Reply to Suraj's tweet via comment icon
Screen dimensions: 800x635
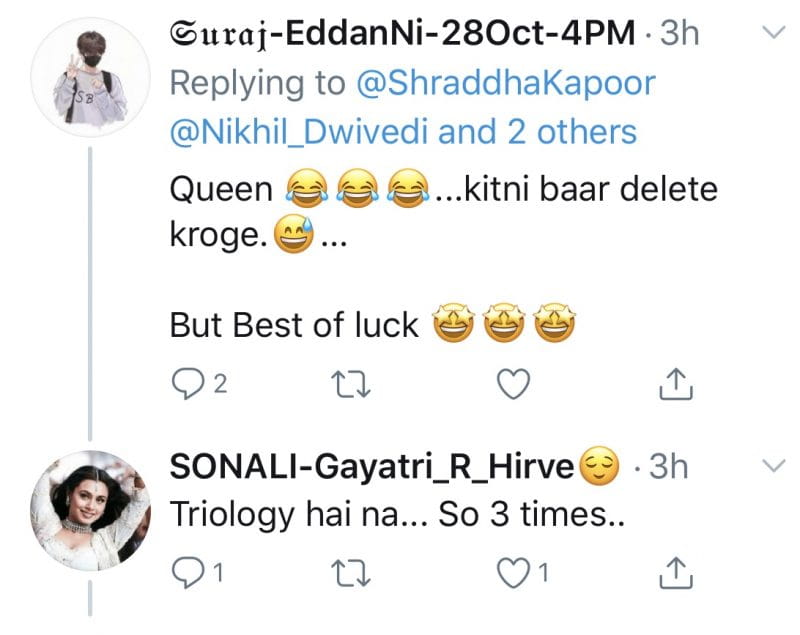coord(187,384)
